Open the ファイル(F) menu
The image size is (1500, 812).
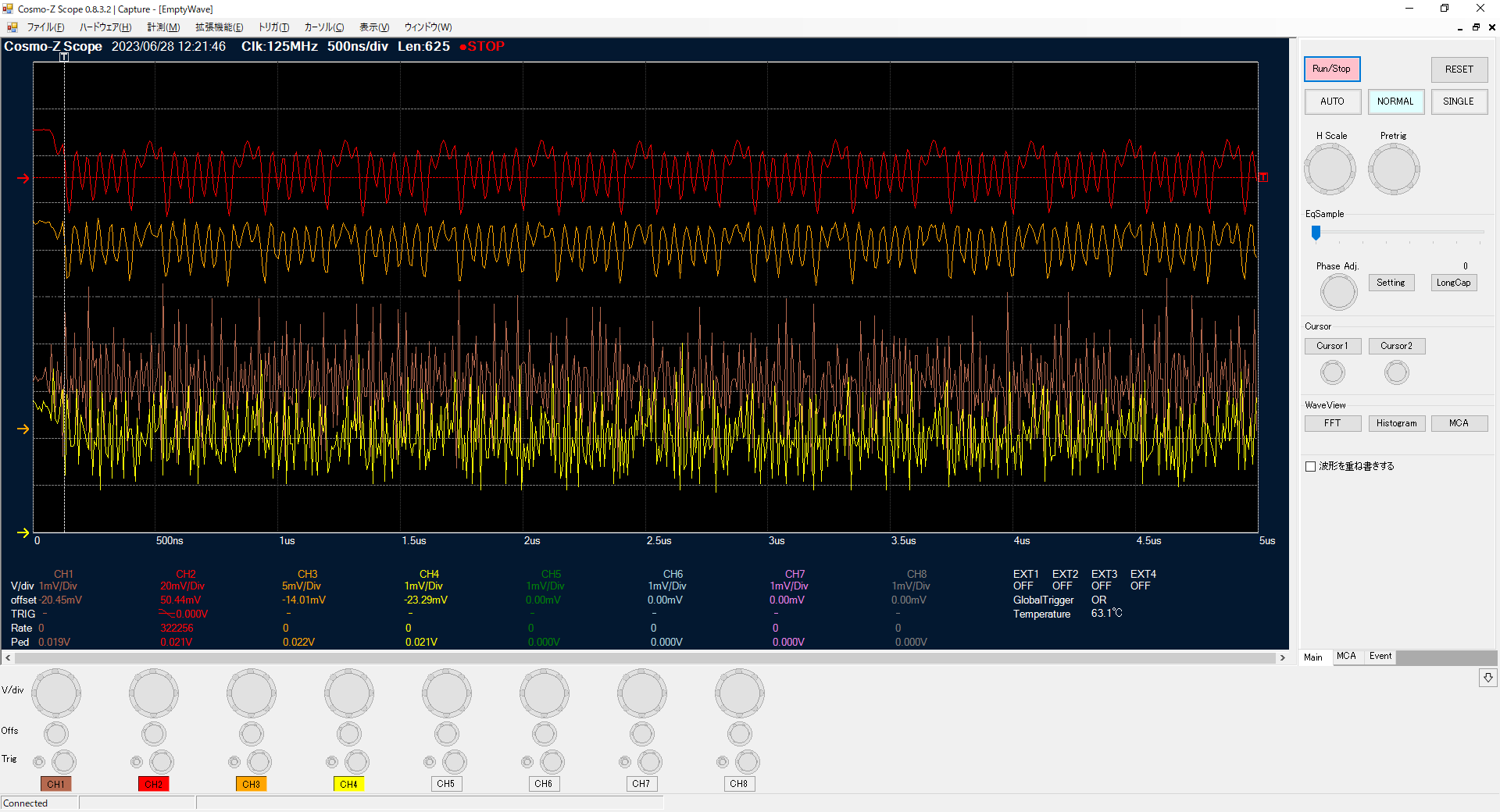[x=45, y=27]
